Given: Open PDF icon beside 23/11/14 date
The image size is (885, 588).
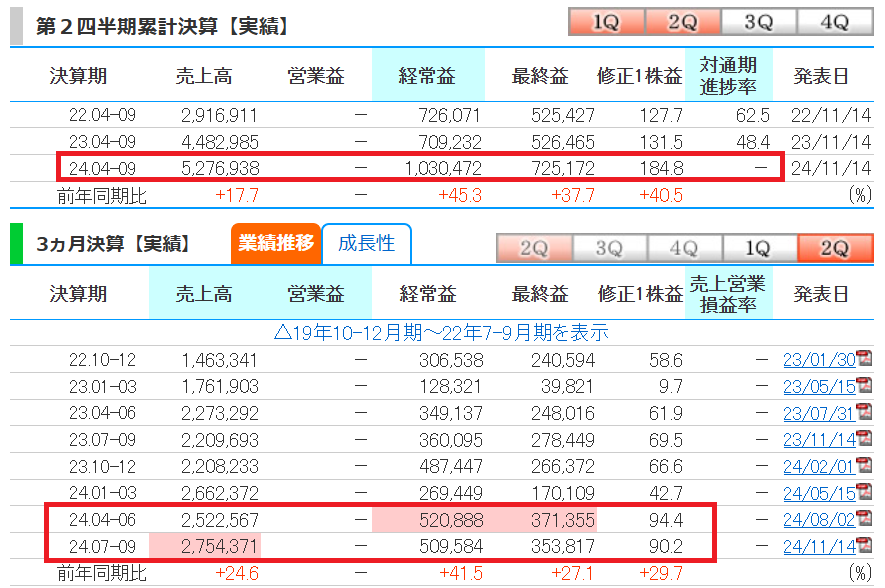Looking at the screenshot, I should tap(864, 438).
